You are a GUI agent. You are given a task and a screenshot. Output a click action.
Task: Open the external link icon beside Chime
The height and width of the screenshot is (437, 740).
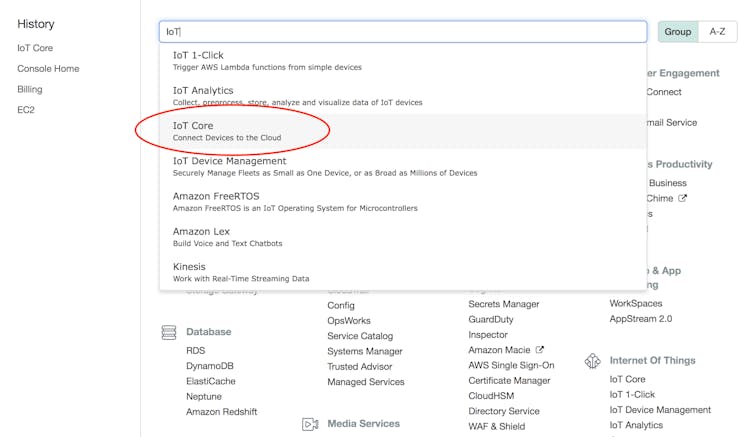click(682, 198)
